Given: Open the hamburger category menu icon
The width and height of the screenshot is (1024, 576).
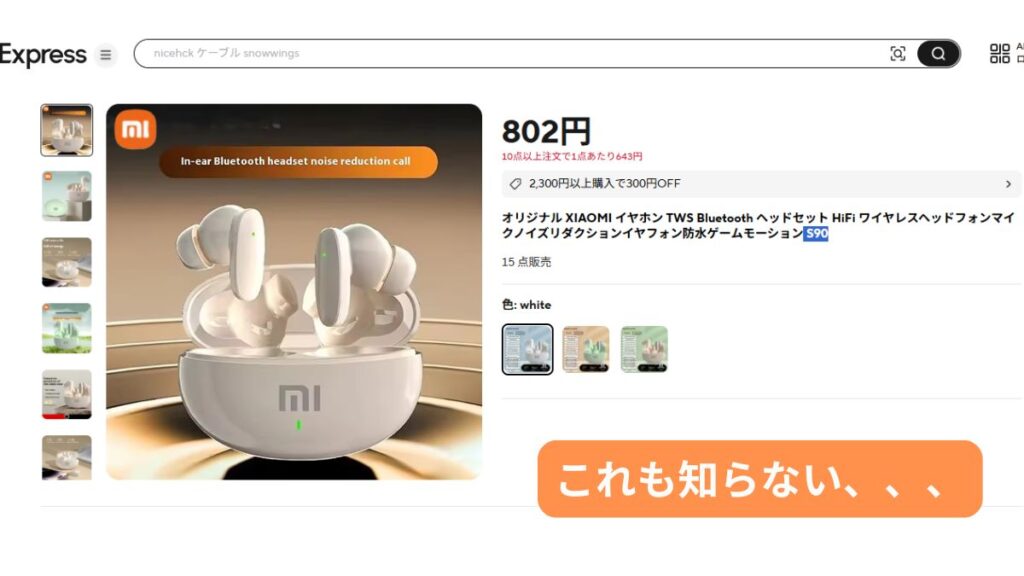Looking at the screenshot, I should pyautogui.click(x=105, y=54).
